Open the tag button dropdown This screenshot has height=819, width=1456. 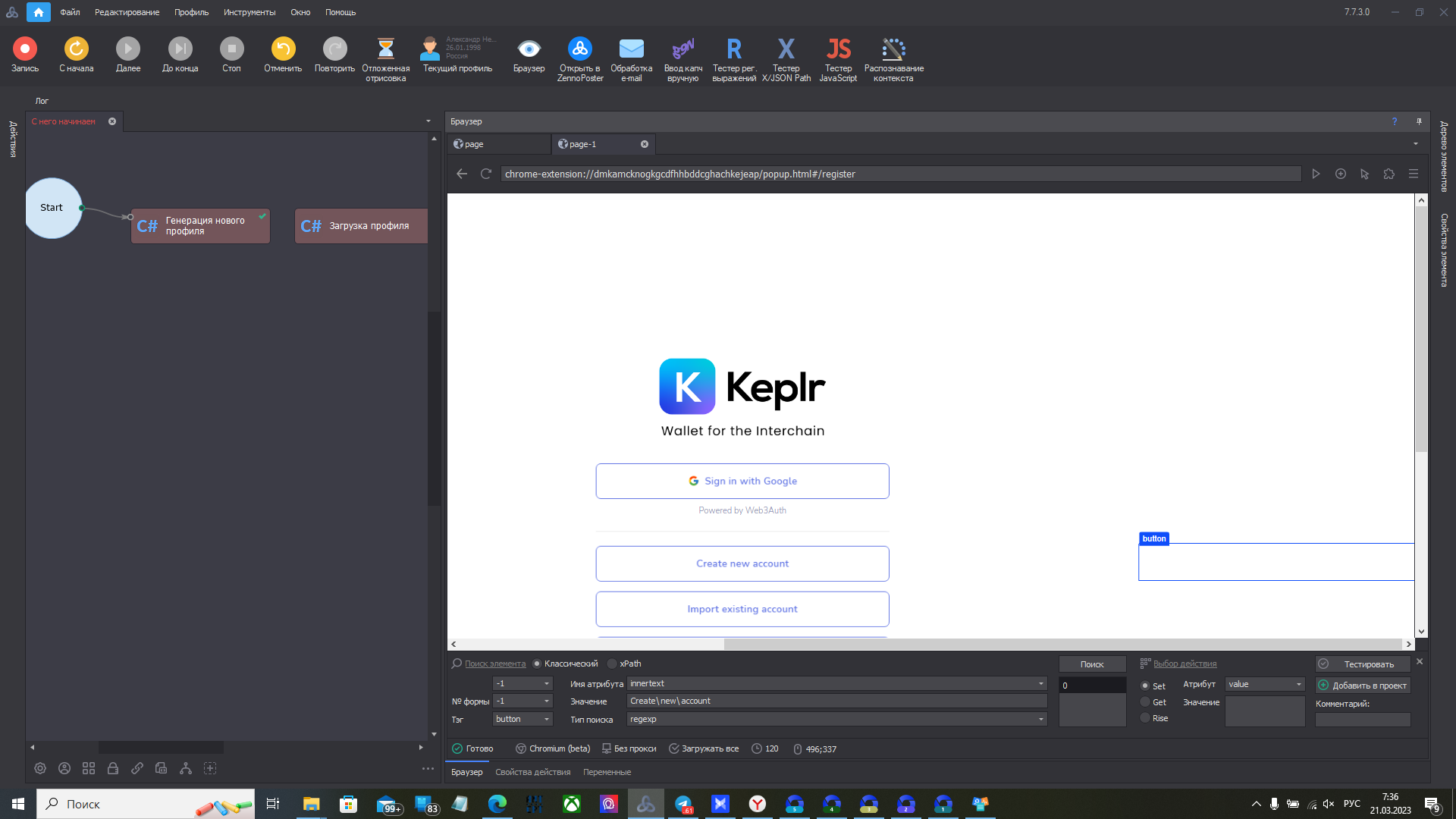[x=546, y=719]
